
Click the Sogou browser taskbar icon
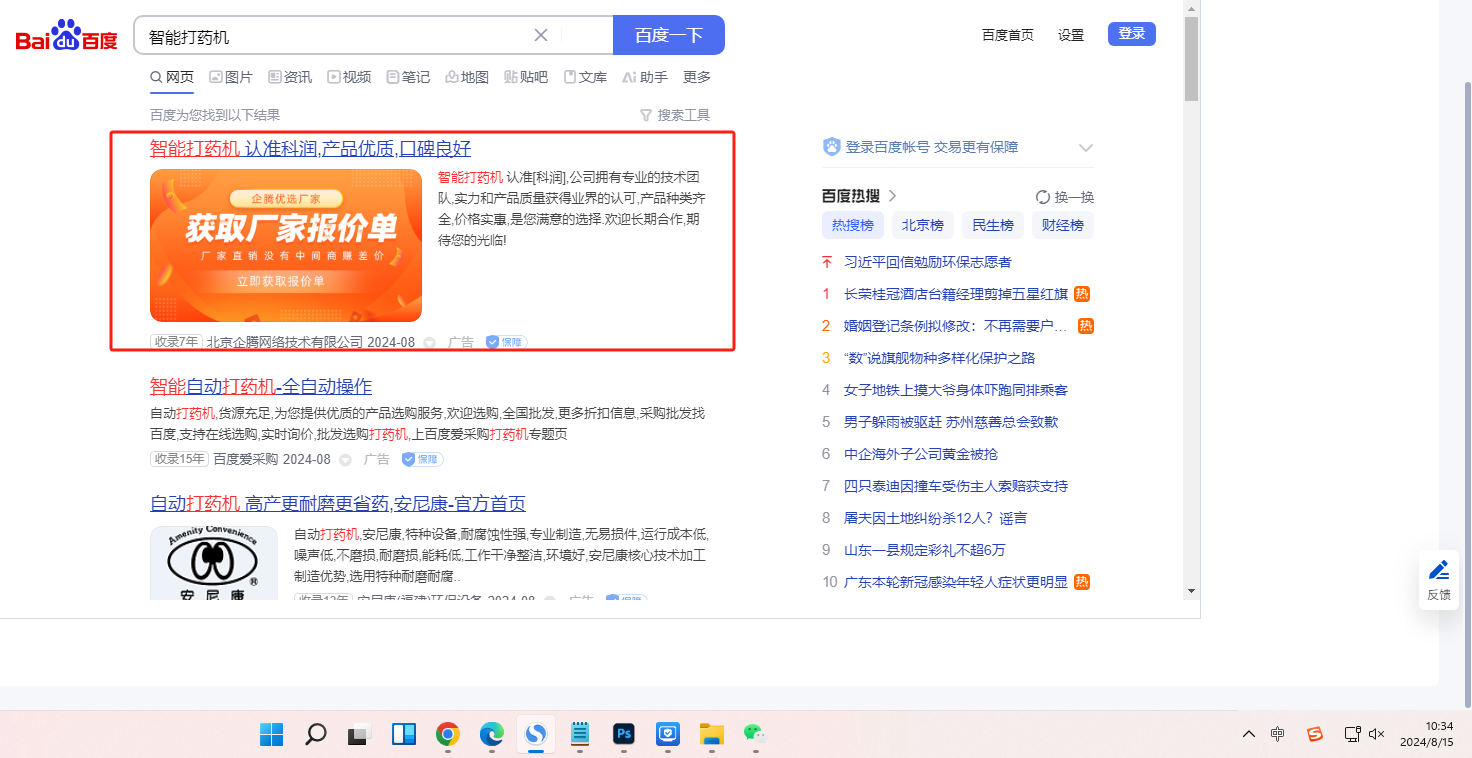coord(536,734)
